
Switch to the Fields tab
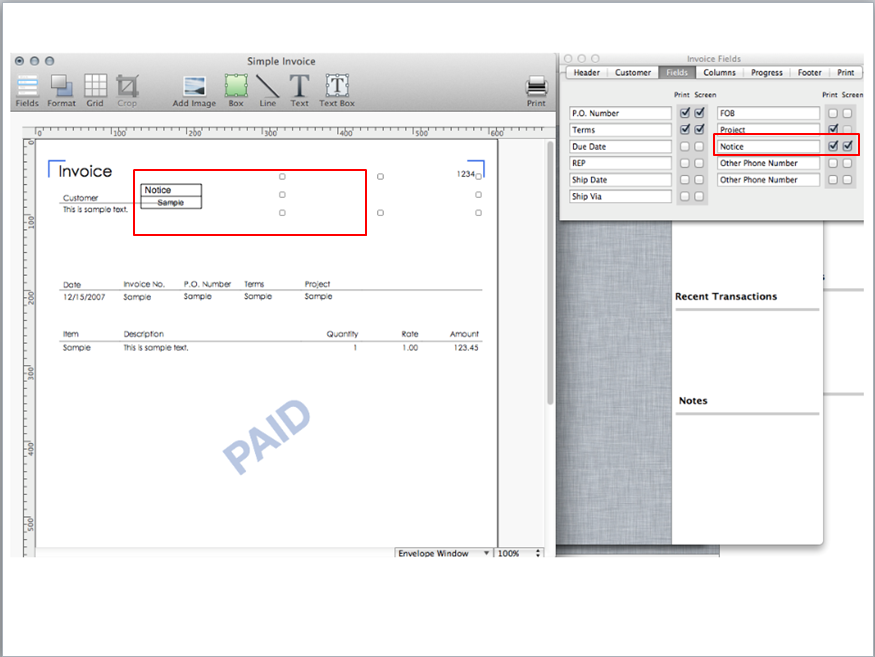pos(677,73)
